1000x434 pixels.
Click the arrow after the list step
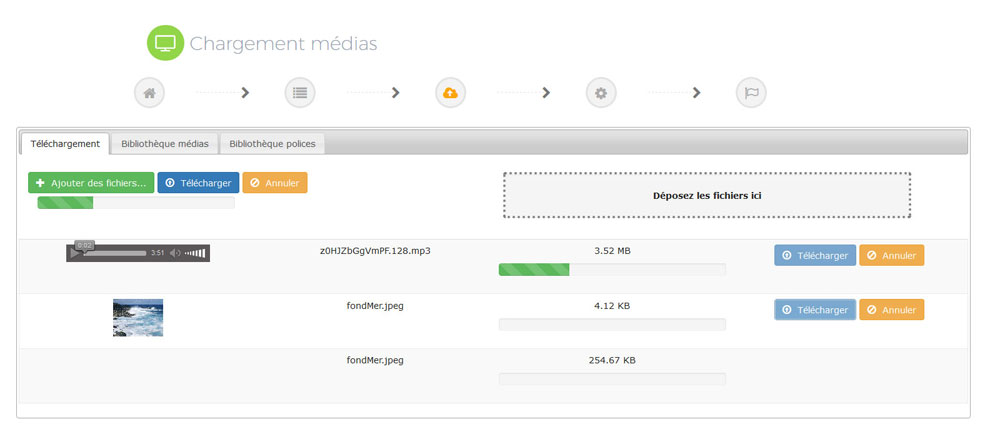tap(395, 93)
